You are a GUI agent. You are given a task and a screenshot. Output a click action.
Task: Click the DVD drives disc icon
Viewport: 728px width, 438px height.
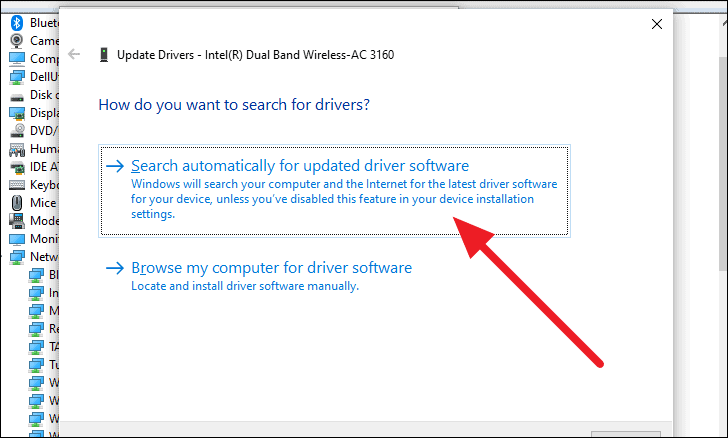point(17,131)
